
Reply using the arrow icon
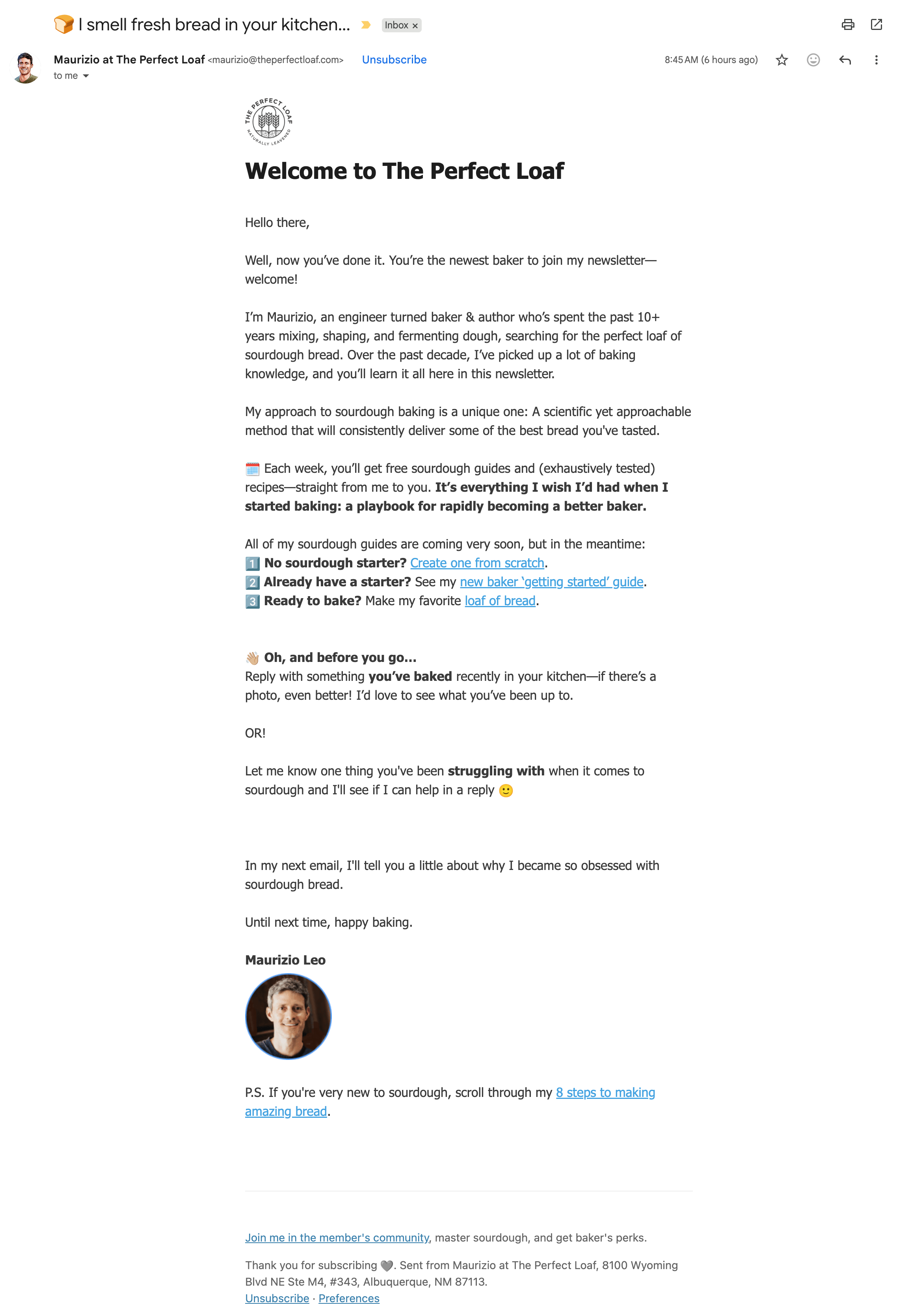pyautogui.click(x=844, y=60)
